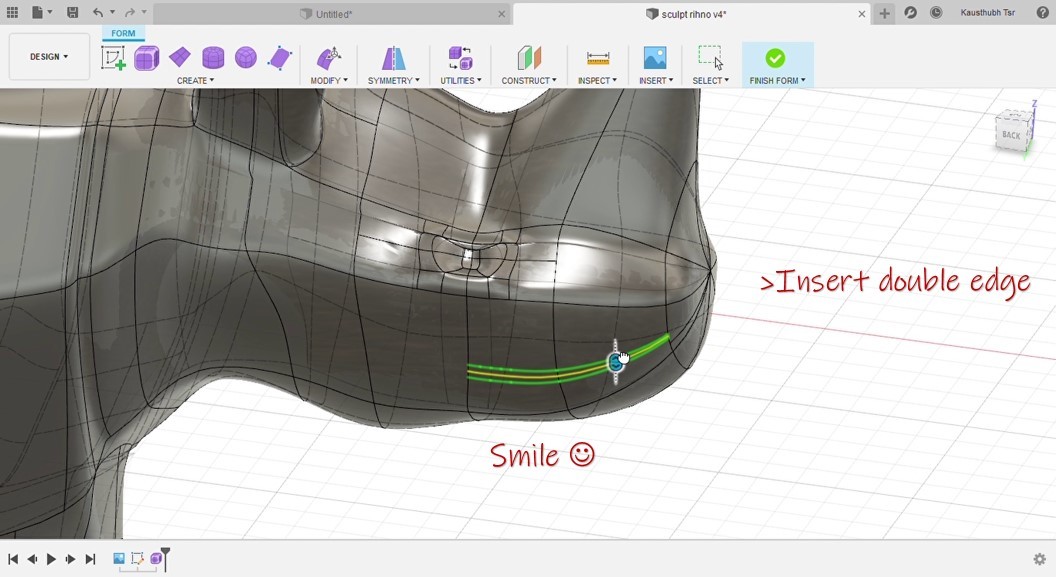
Task: Expand the INSERT menu
Action: point(656,81)
